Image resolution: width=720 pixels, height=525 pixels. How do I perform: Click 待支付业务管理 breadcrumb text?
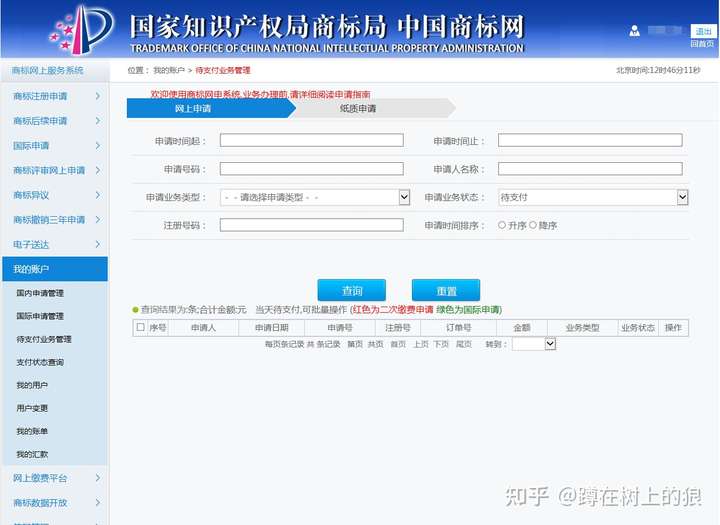[223, 70]
